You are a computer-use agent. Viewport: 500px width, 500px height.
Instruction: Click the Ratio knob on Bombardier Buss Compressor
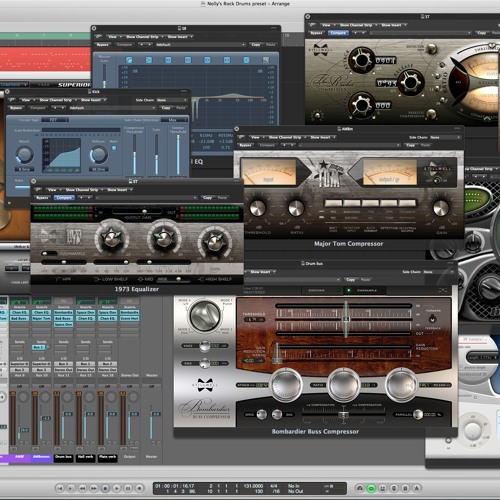(x=343, y=385)
